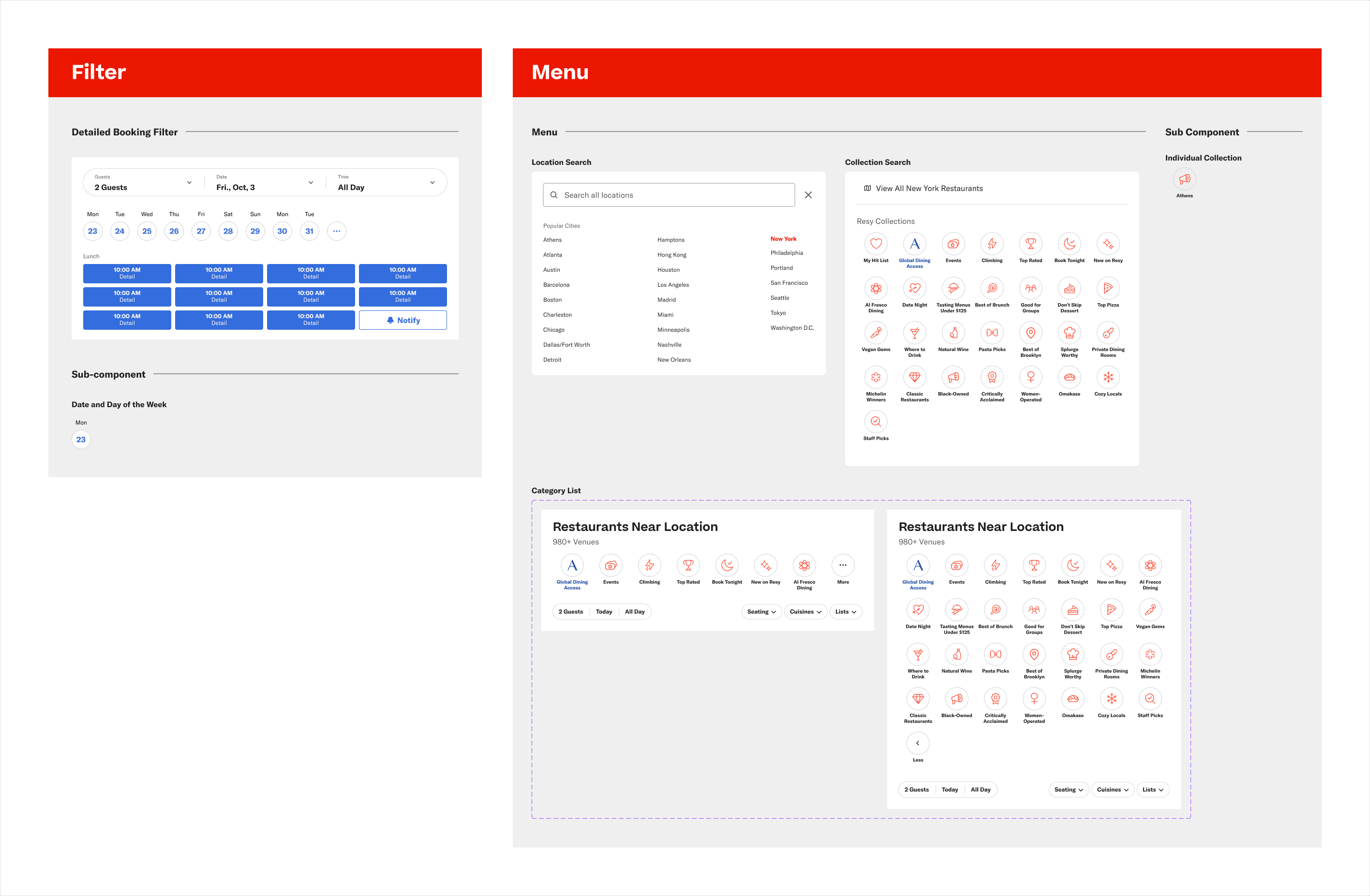Expand the Guests dropdown showing 2 Guests

tap(143, 183)
